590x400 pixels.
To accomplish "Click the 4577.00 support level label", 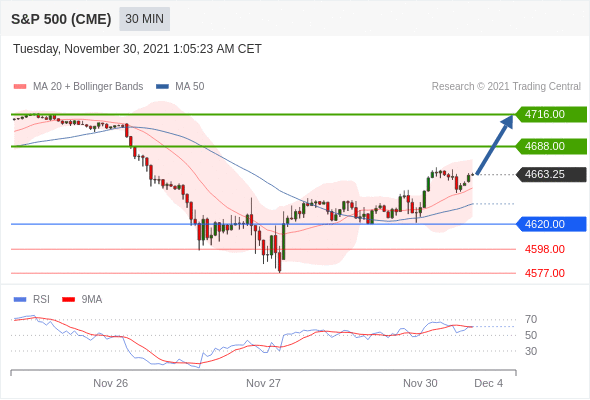I will coord(545,273).
